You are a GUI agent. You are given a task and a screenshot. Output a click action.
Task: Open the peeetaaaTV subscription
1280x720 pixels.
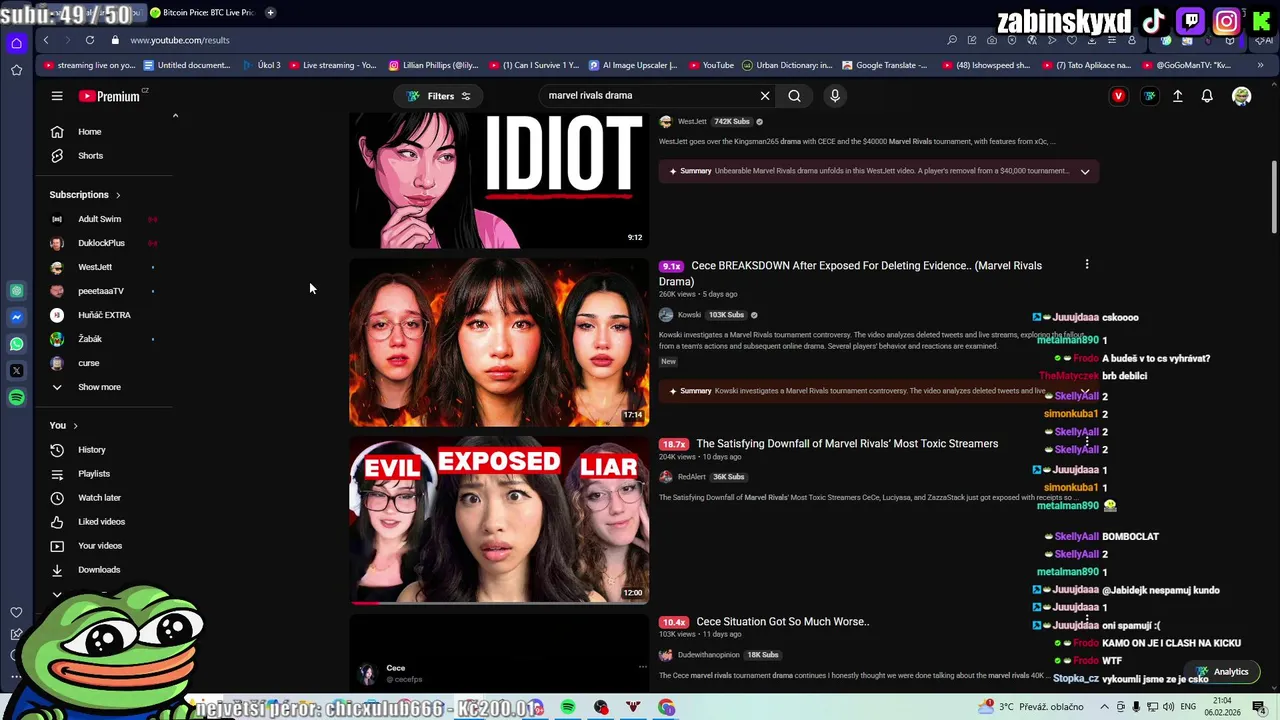101,291
